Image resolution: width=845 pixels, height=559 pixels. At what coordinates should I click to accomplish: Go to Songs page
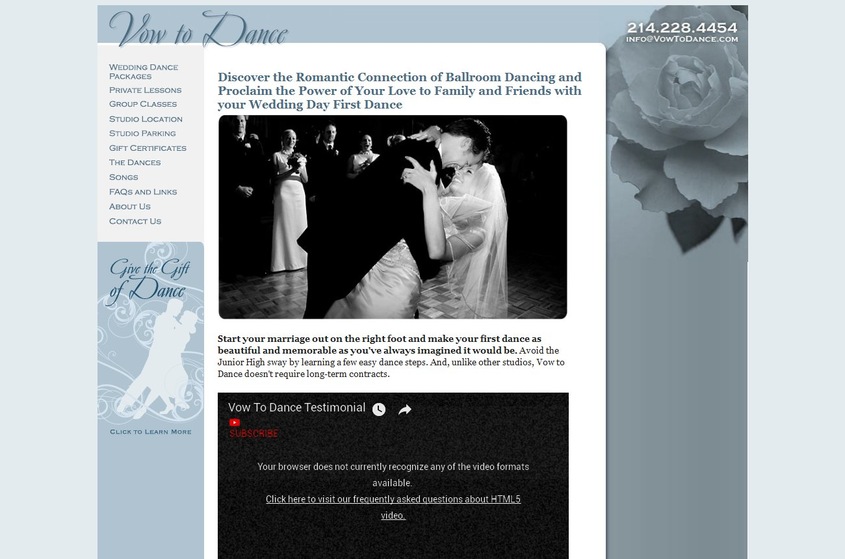123,177
